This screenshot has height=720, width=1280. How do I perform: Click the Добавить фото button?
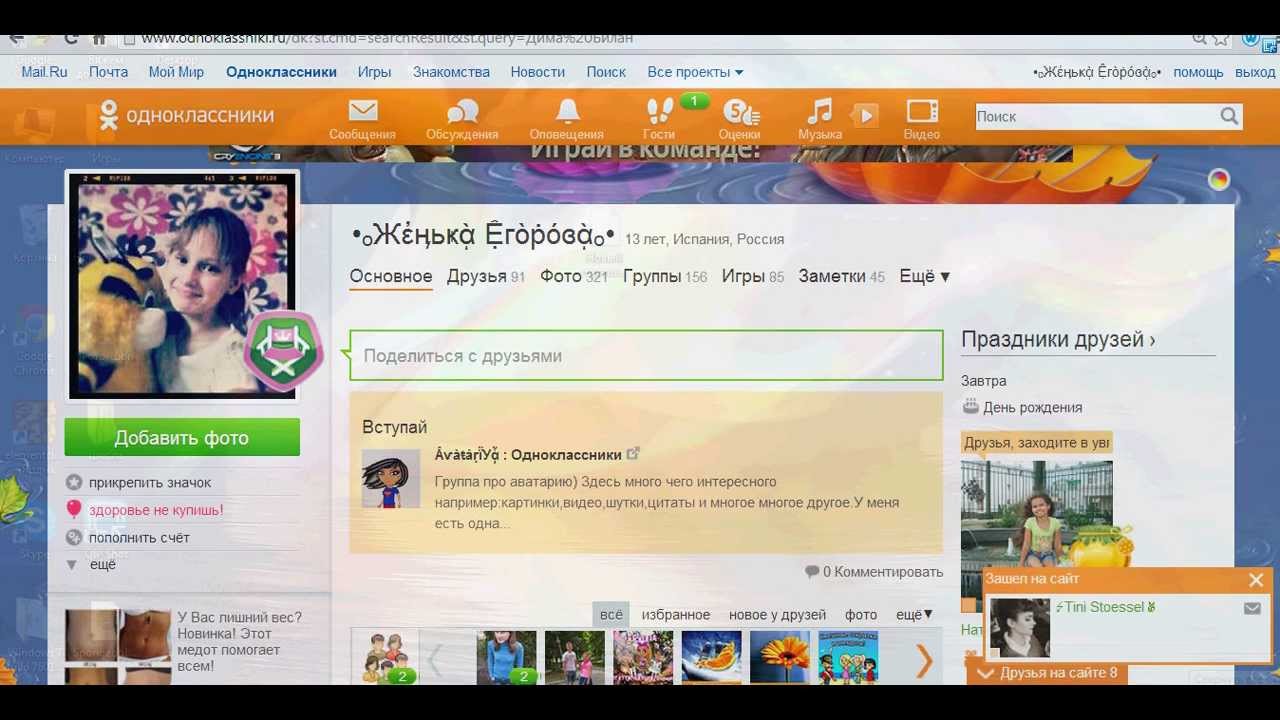tap(182, 438)
